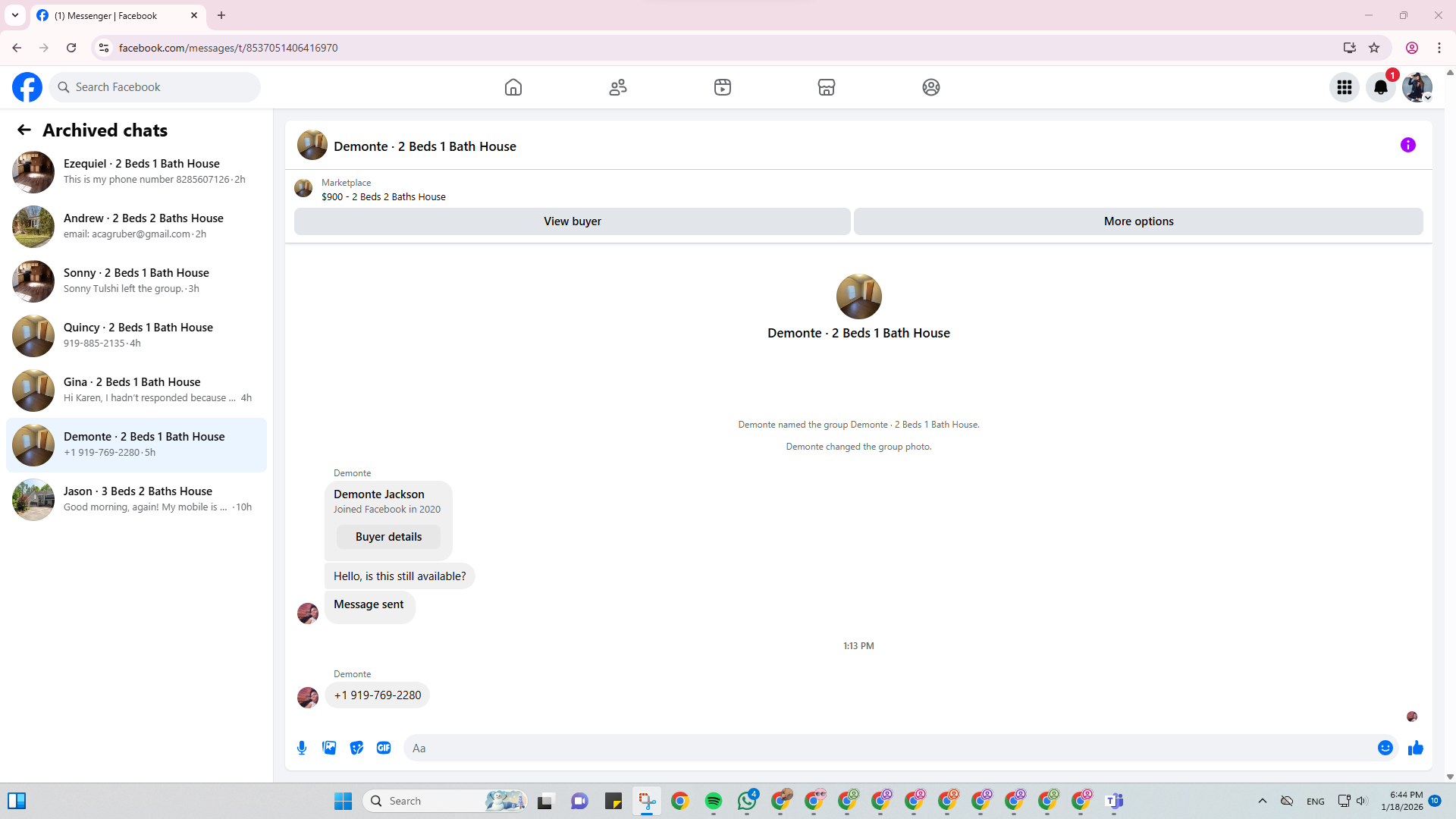This screenshot has height=819, width=1456.
Task: Open Facebook notifications bell
Action: tap(1380, 87)
